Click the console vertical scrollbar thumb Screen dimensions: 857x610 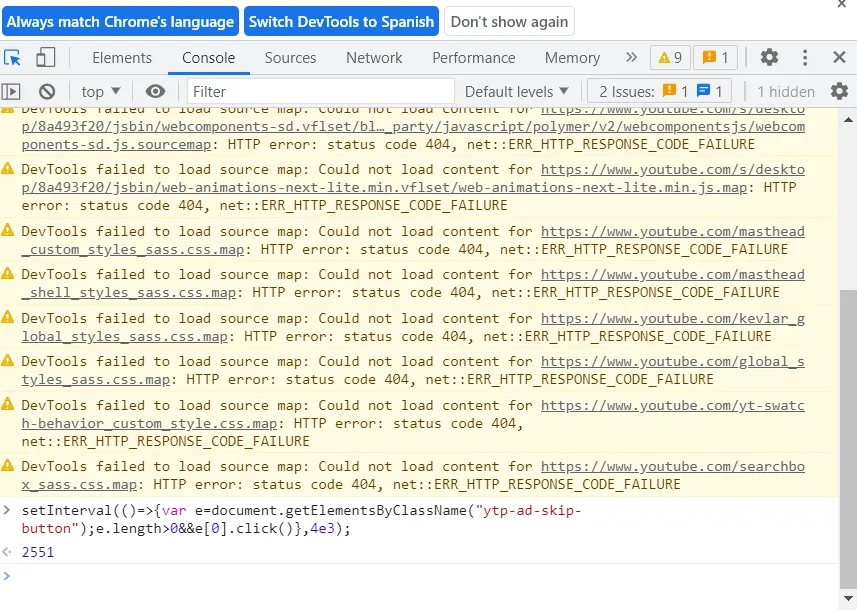[848, 439]
